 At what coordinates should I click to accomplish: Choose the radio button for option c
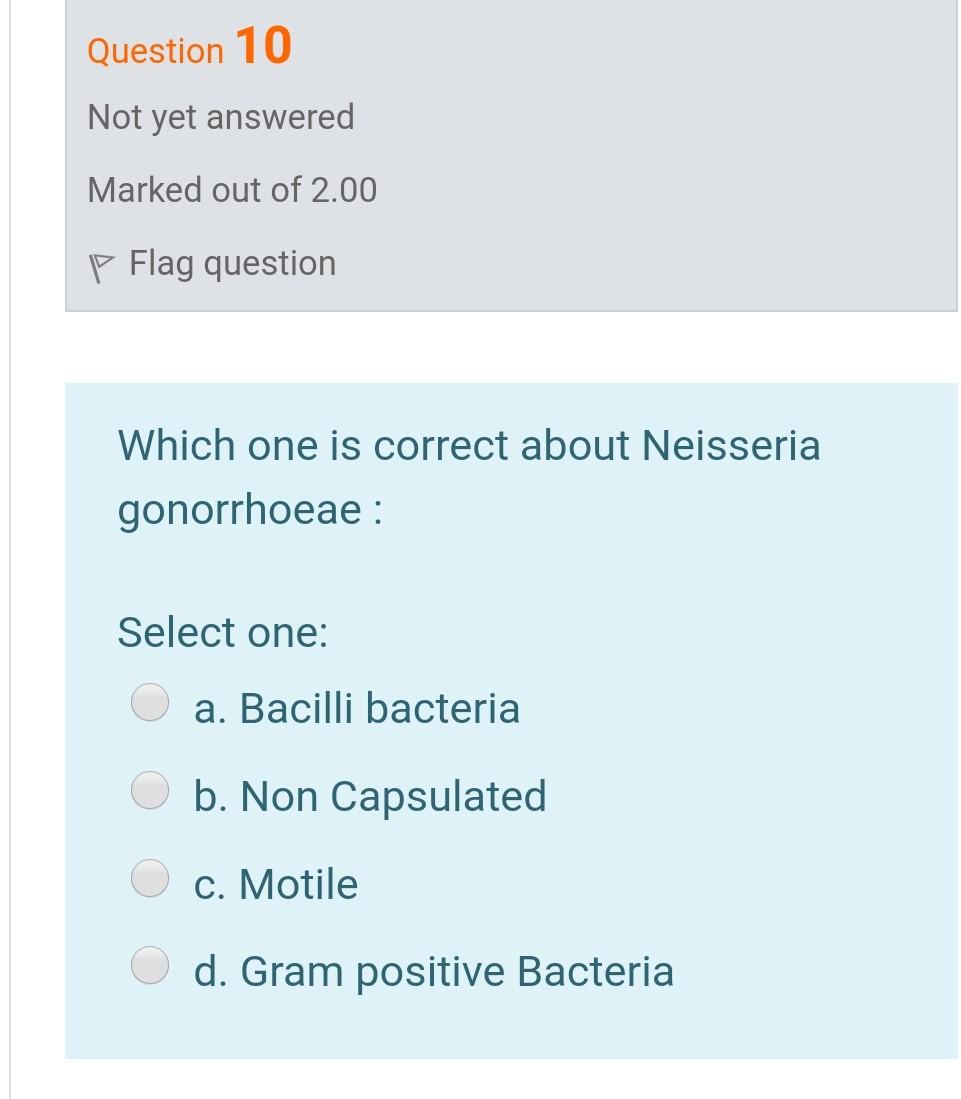click(x=150, y=878)
